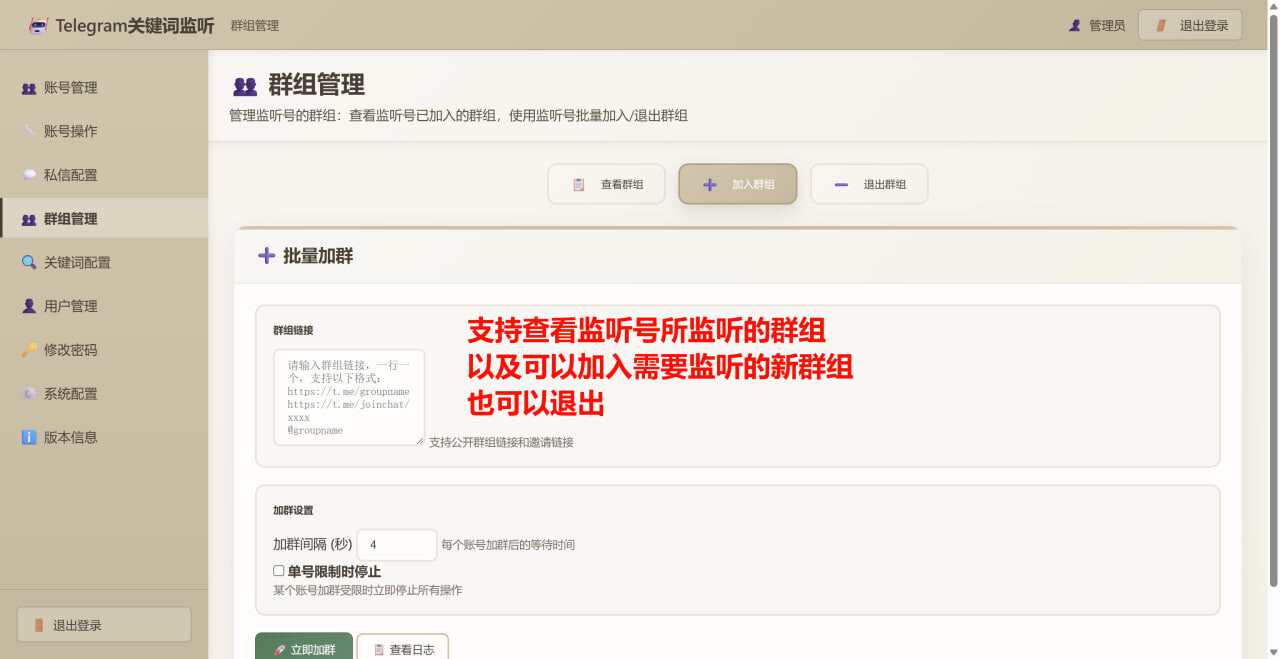Click the clipboard icon on 查看日志

tap(379, 650)
